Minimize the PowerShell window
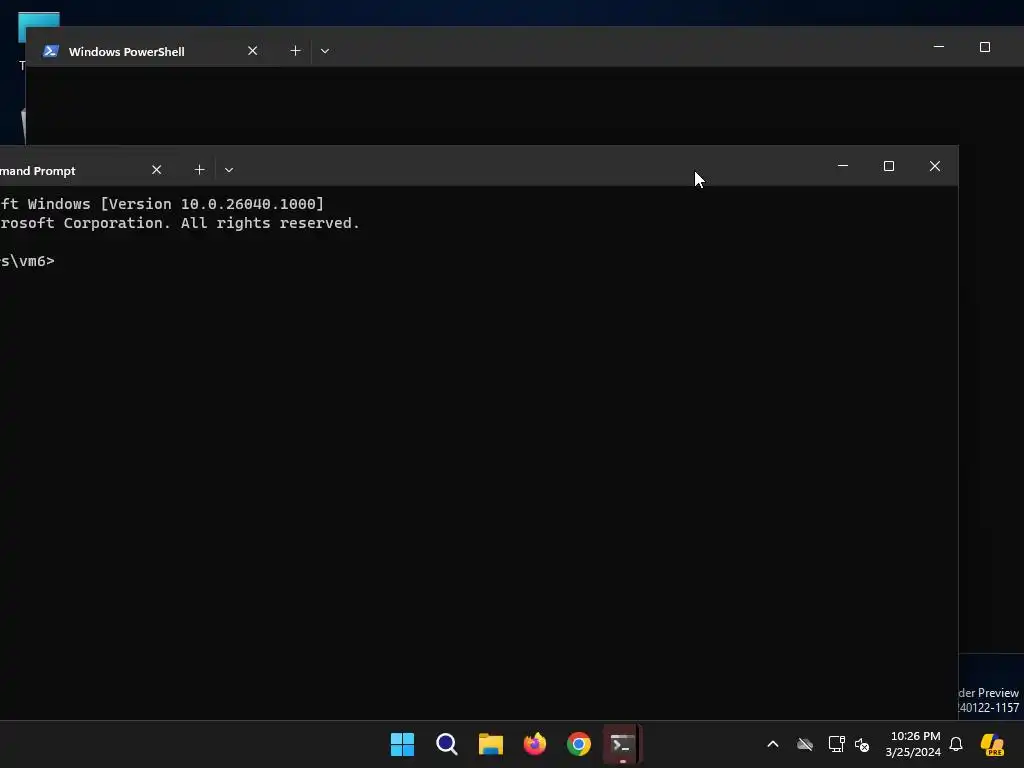This screenshot has width=1024, height=768. point(938,47)
